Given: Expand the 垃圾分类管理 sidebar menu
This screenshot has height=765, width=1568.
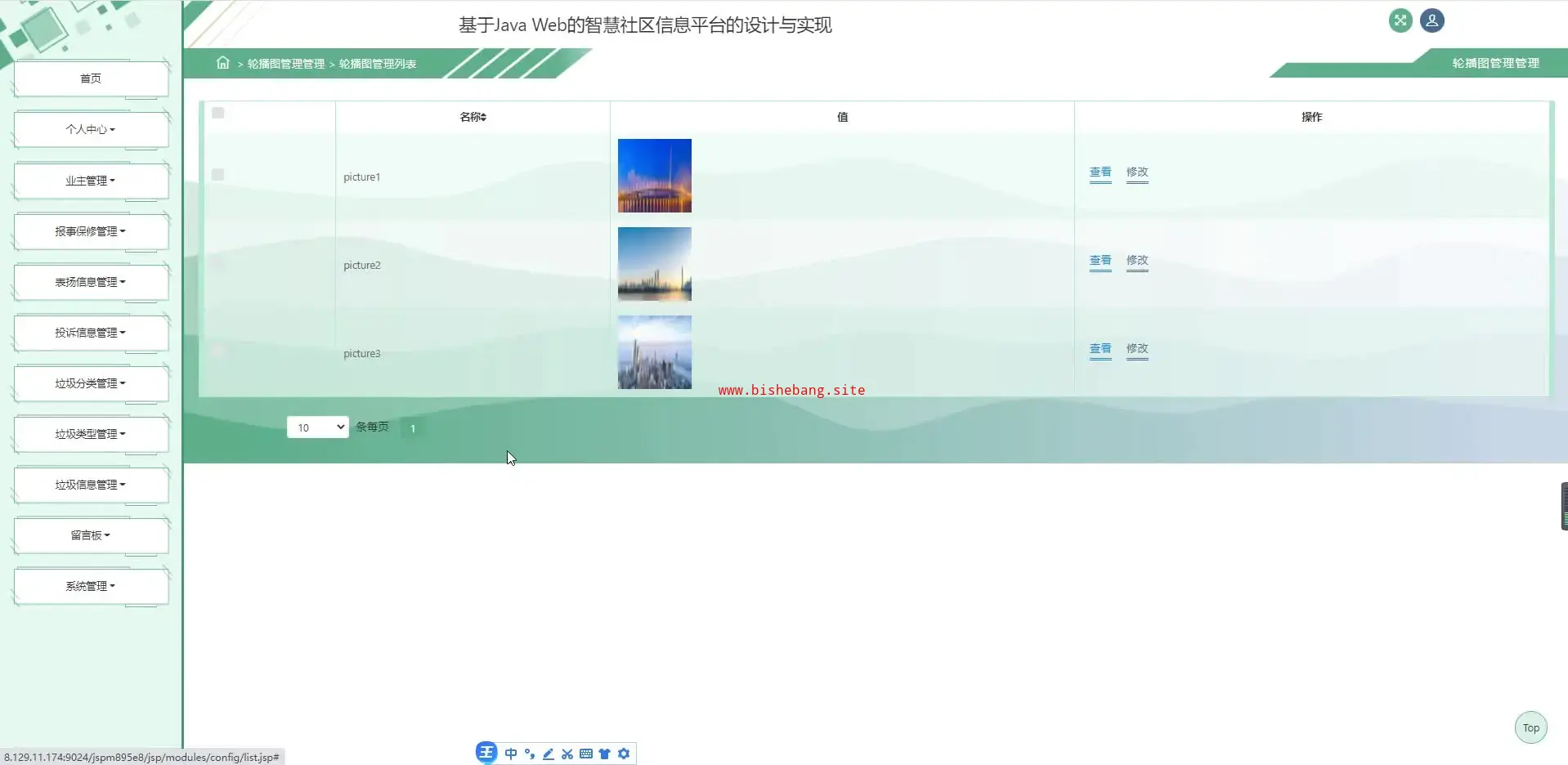Looking at the screenshot, I should pyautogui.click(x=91, y=383).
